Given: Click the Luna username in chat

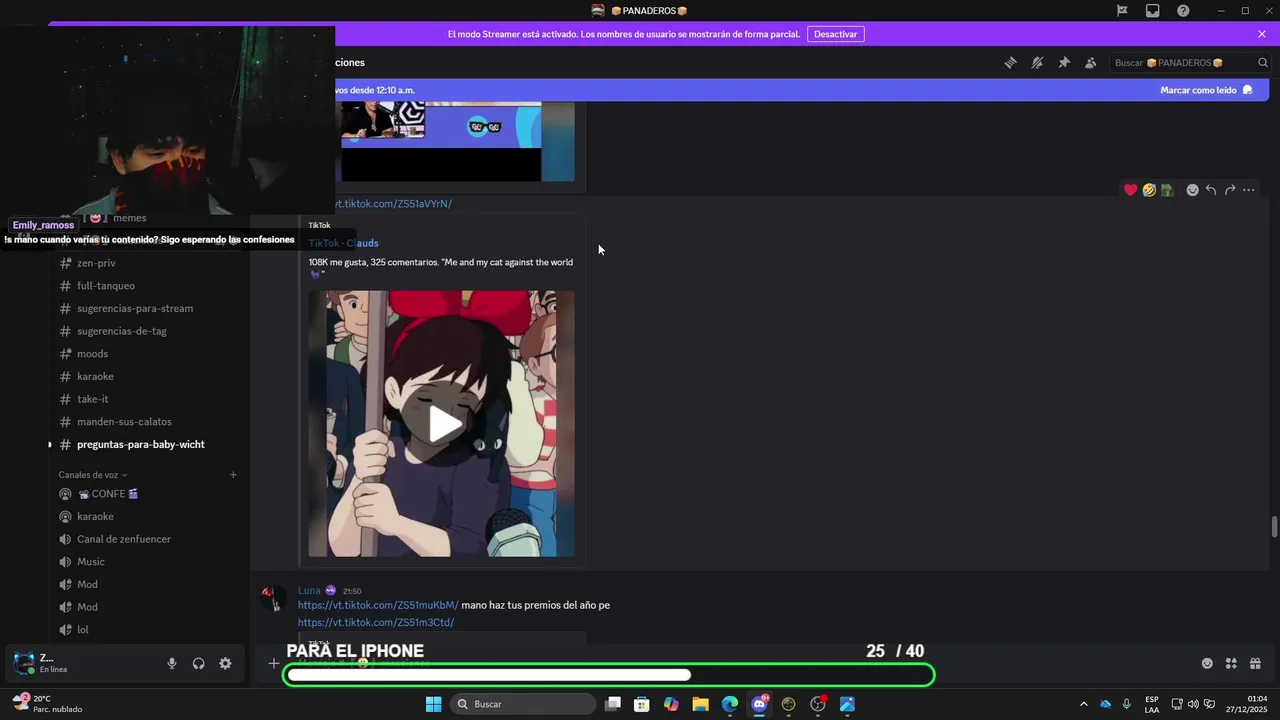Looking at the screenshot, I should (309, 591).
